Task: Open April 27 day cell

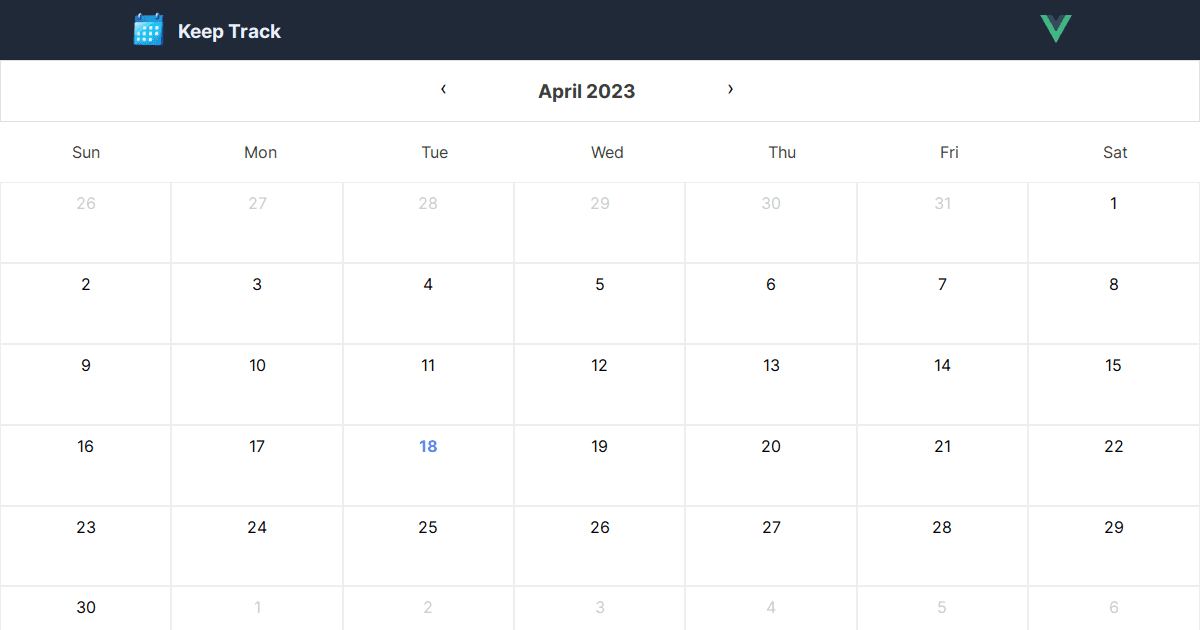Action: [771, 546]
